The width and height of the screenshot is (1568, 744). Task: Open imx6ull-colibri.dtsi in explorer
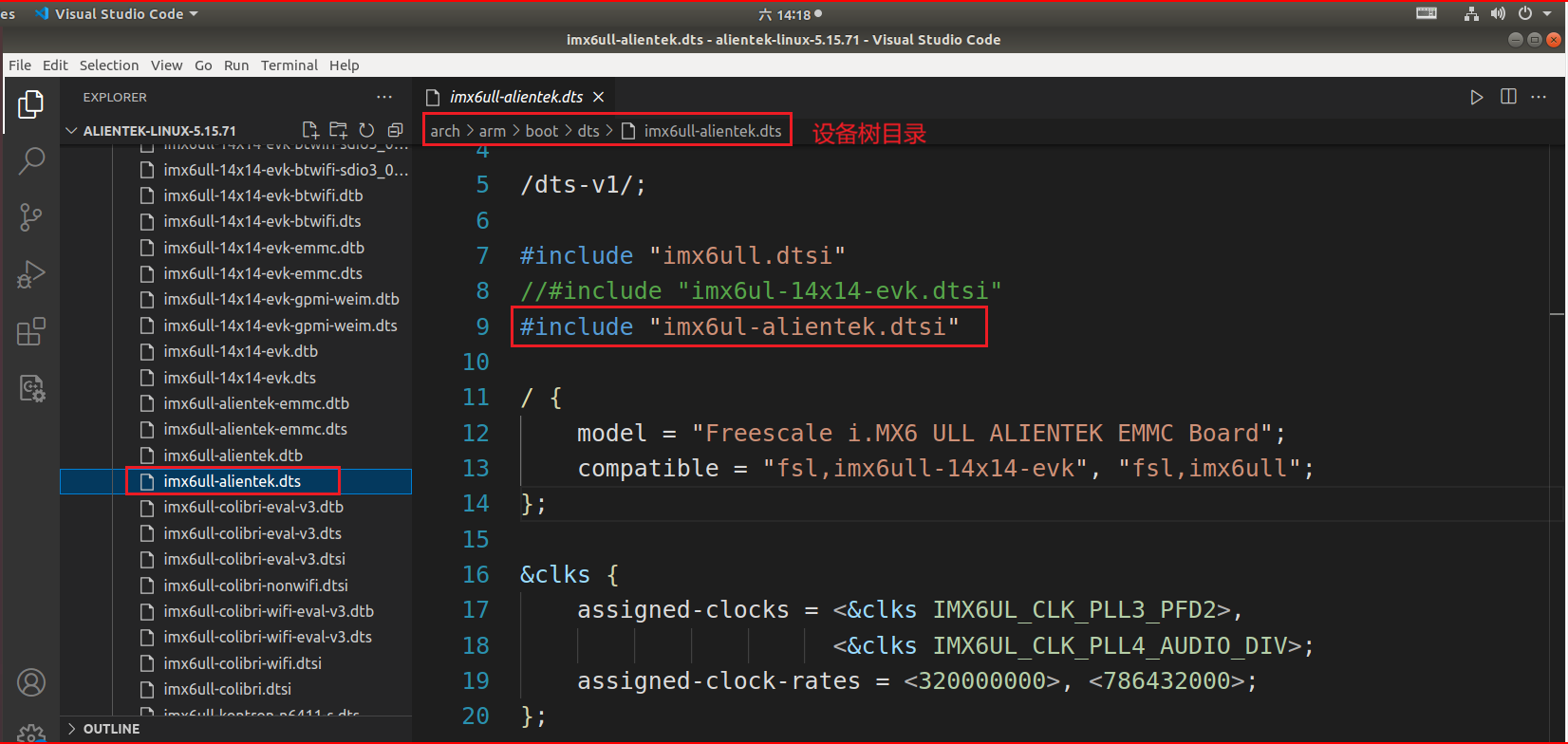pyautogui.click(x=227, y=689)
